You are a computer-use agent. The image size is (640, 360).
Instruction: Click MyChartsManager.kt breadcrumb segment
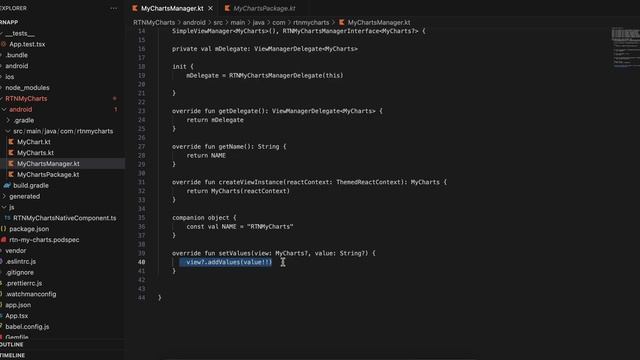click(x=379, y=22)
